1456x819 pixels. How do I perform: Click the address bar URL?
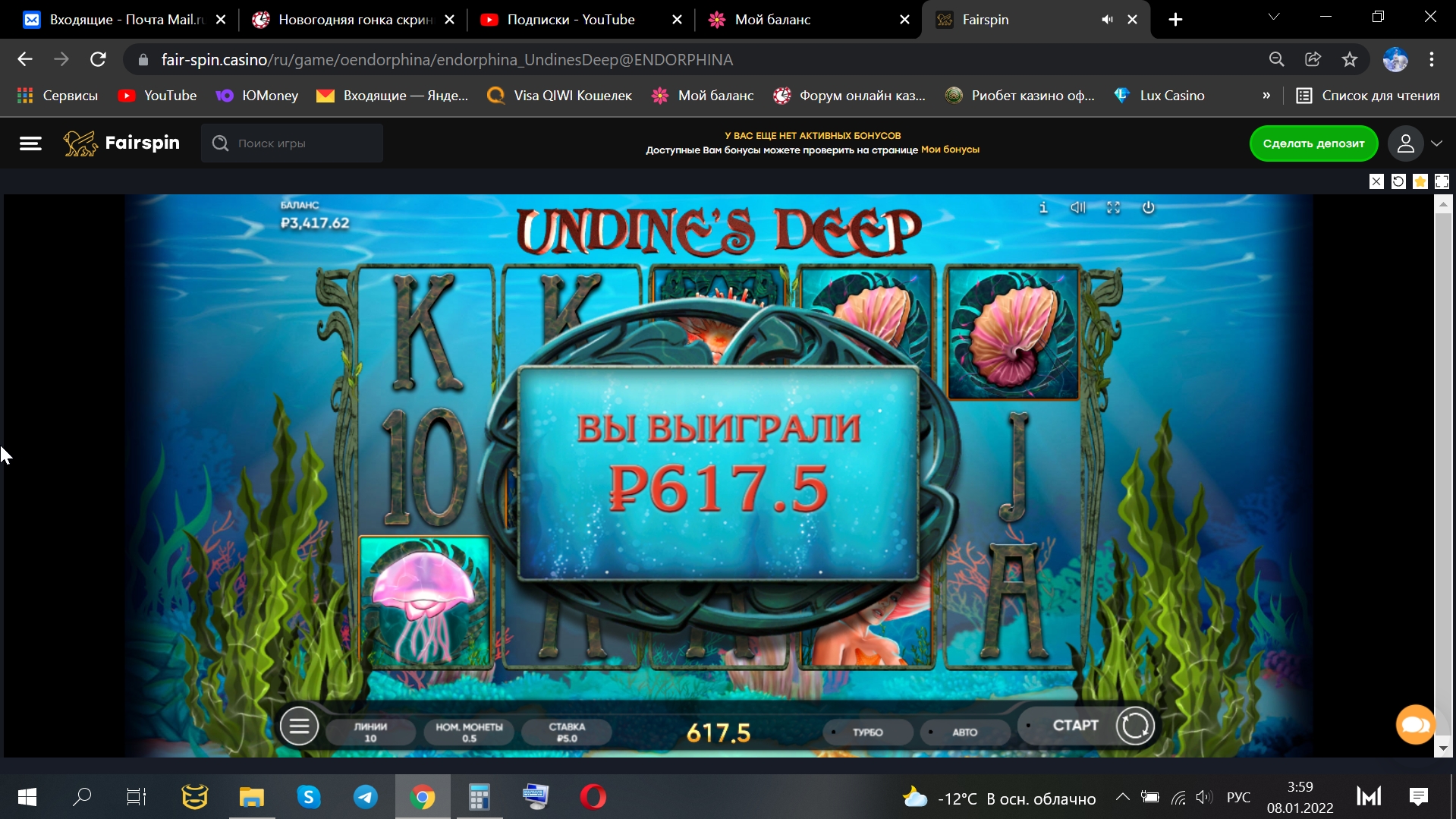(x=447, y=60)
